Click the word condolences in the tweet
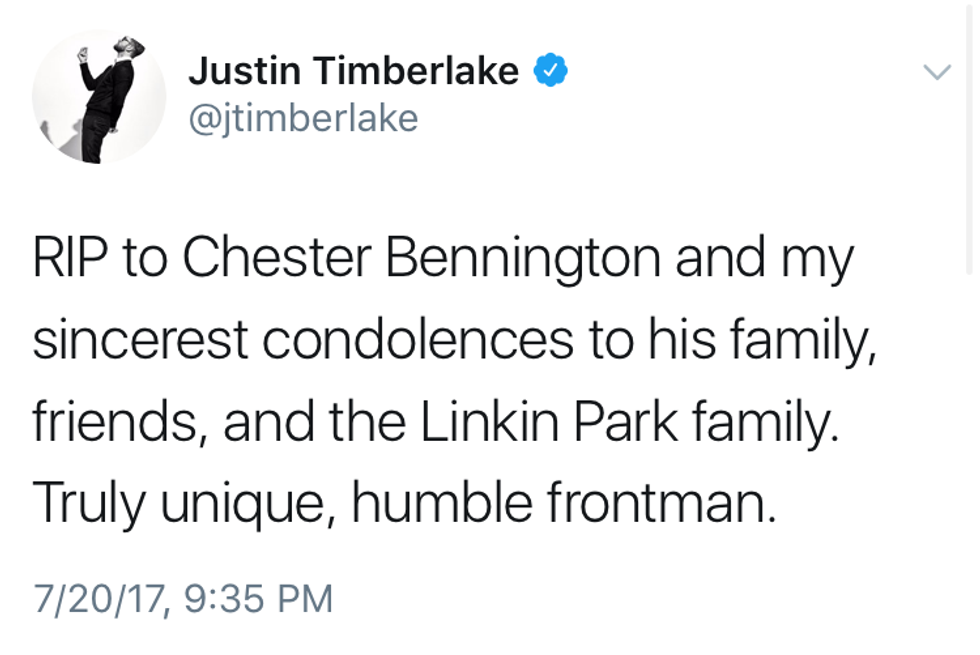Screen dimensions: 980x655 418,342
